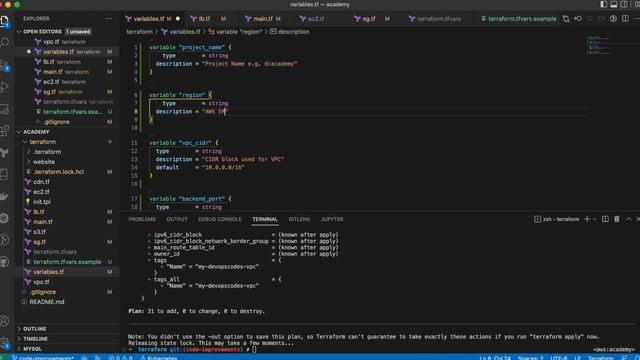Screen dimensions: 640x360
Task: Click the code-improvements branch in status bar
Action: [43, 358]
